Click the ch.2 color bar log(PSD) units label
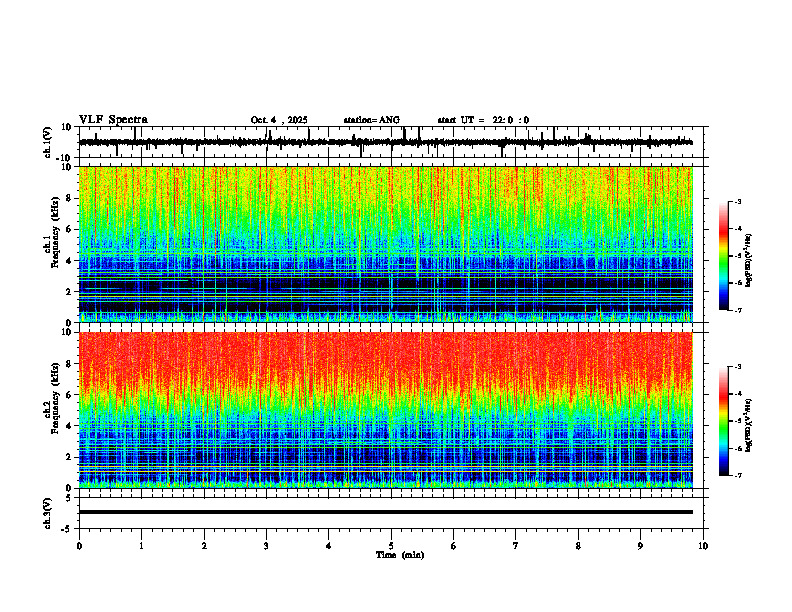Screen dimensions: 792x612 [748, 425]
